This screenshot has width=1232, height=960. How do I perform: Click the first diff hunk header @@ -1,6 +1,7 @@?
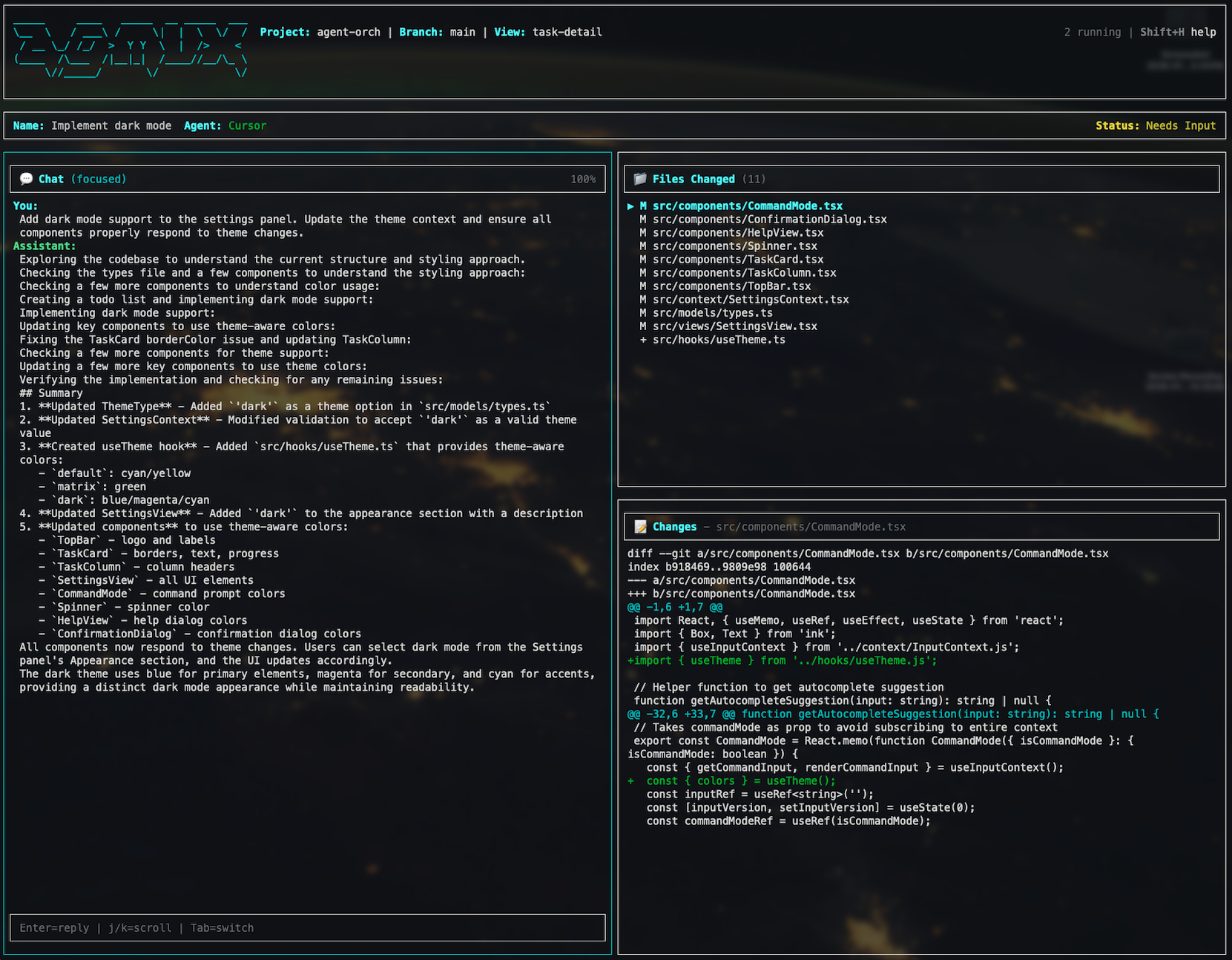675,607
